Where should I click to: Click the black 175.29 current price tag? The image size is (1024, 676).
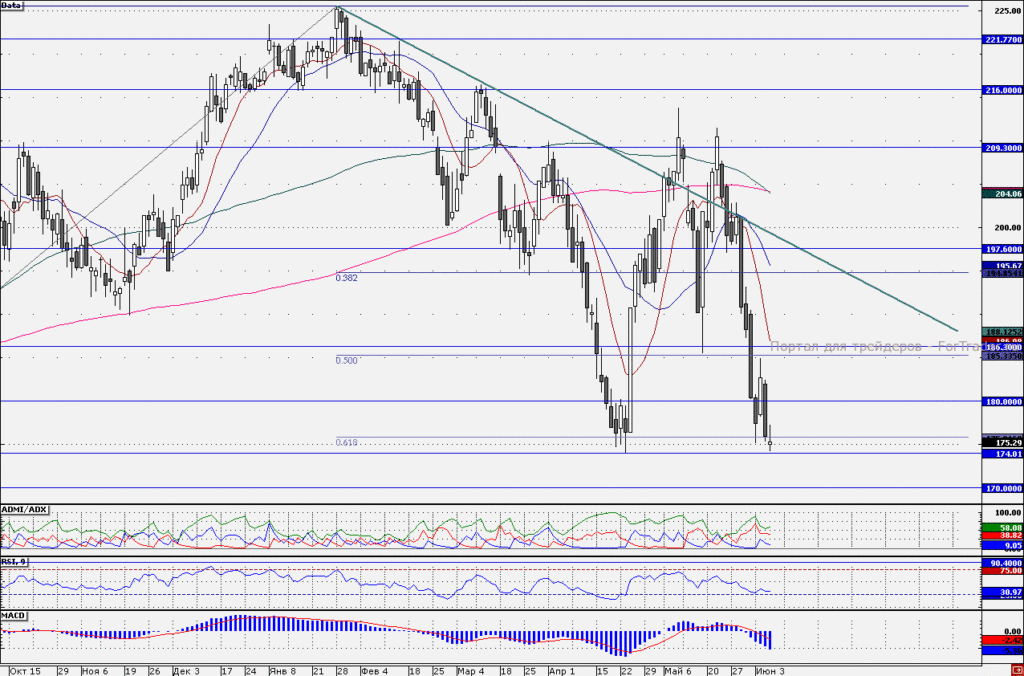(1002, 443)
